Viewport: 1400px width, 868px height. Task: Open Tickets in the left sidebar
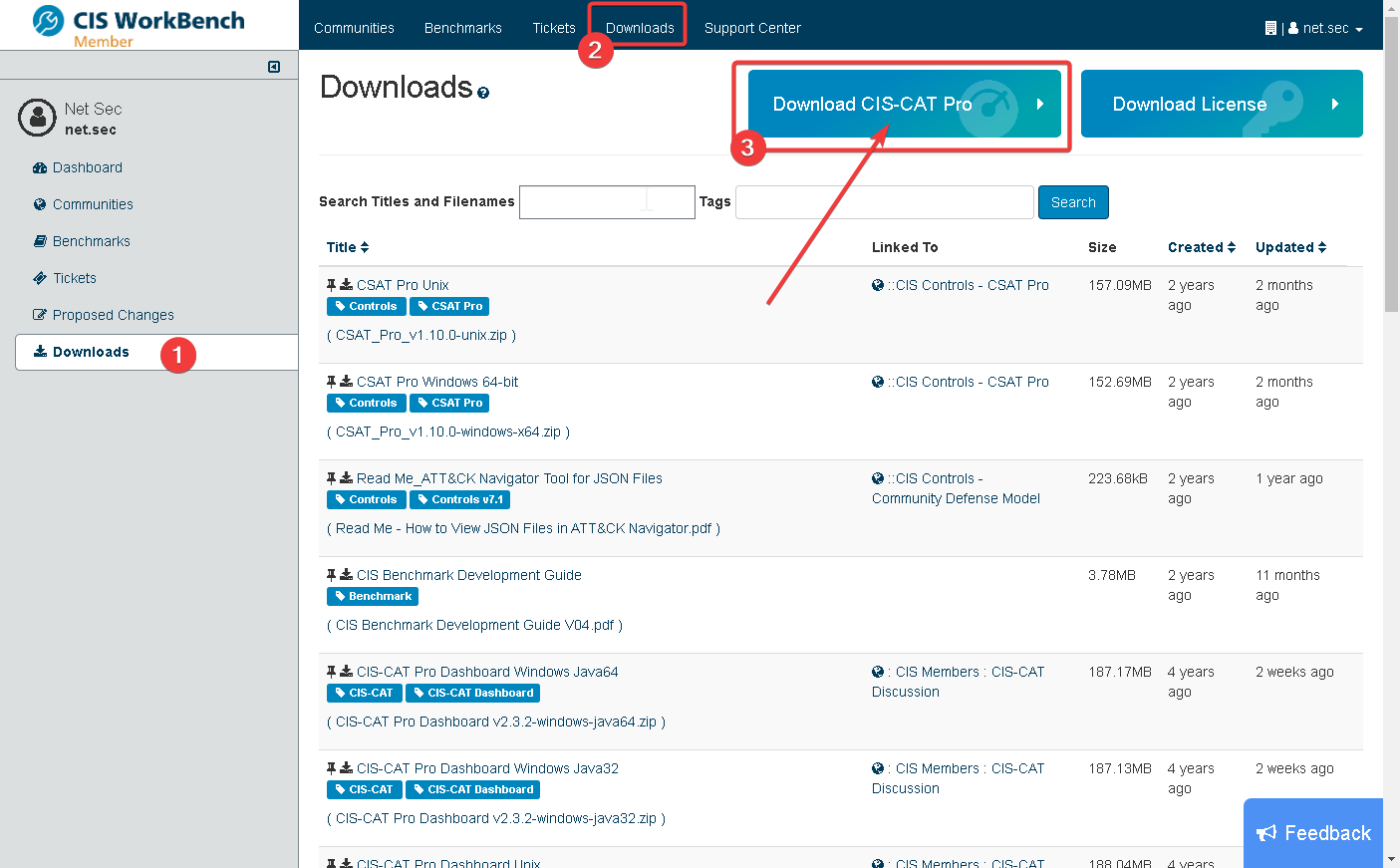coord(65,278)
